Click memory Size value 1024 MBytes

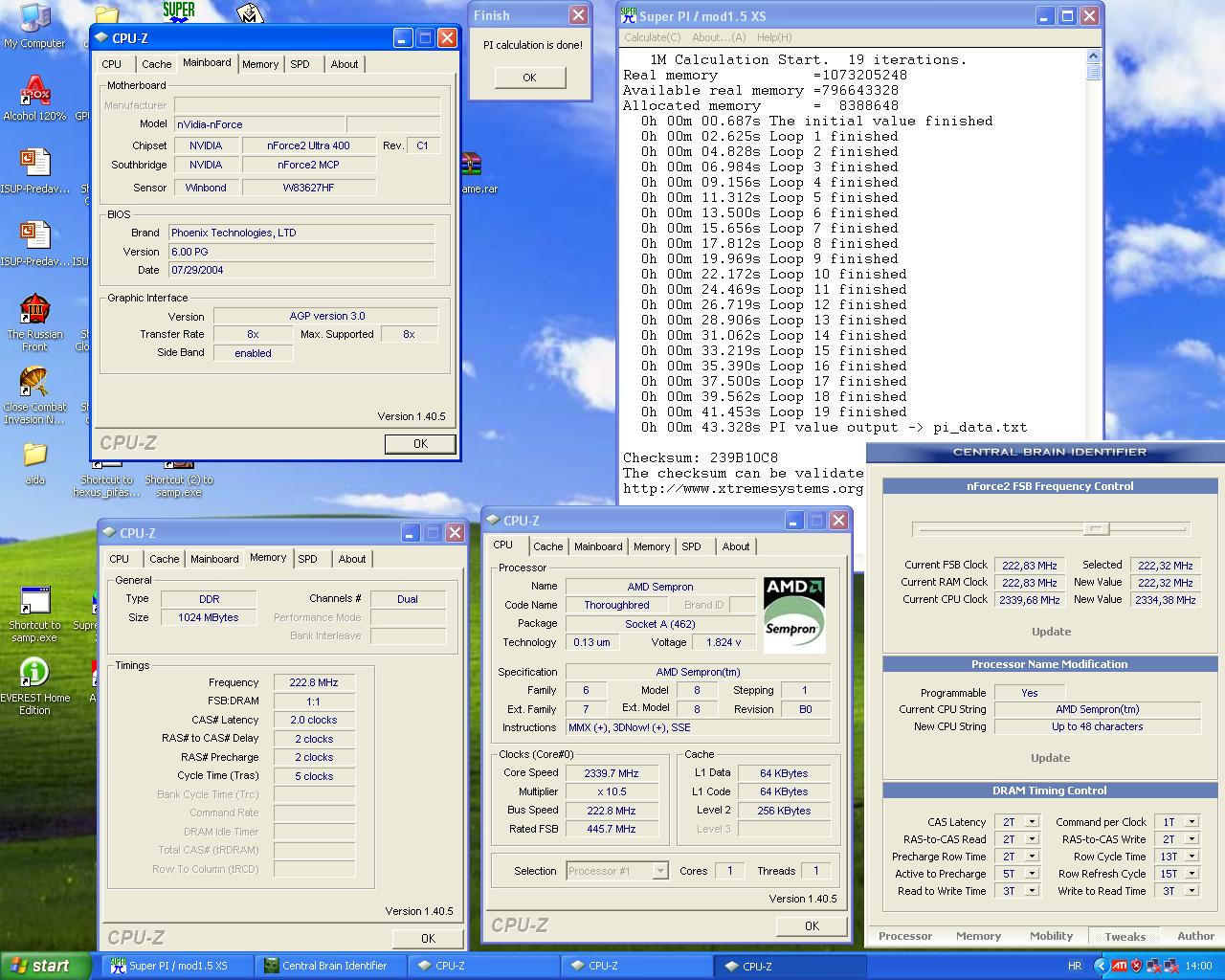point(209,618)
